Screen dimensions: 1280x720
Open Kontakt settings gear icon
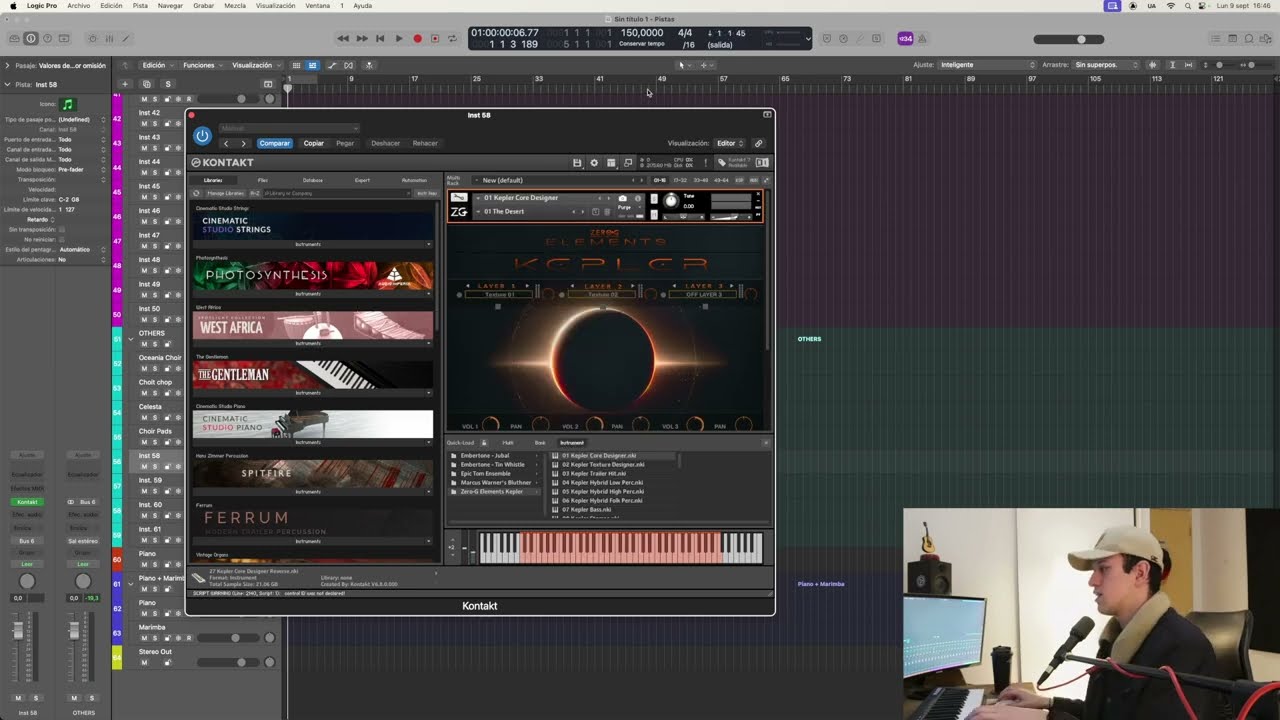pos(594,163)
